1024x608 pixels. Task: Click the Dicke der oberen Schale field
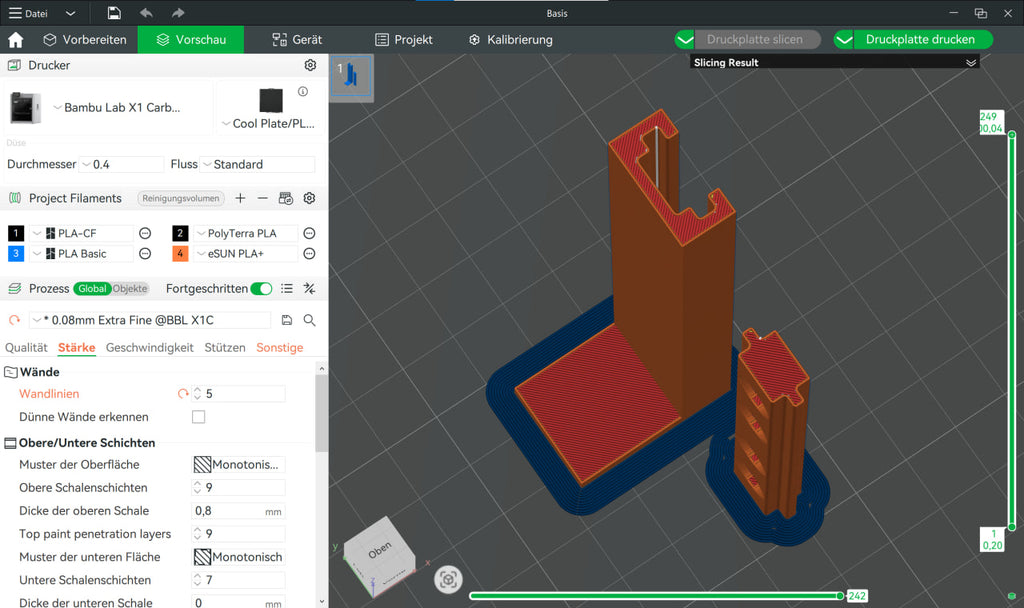tap(238, 511)
